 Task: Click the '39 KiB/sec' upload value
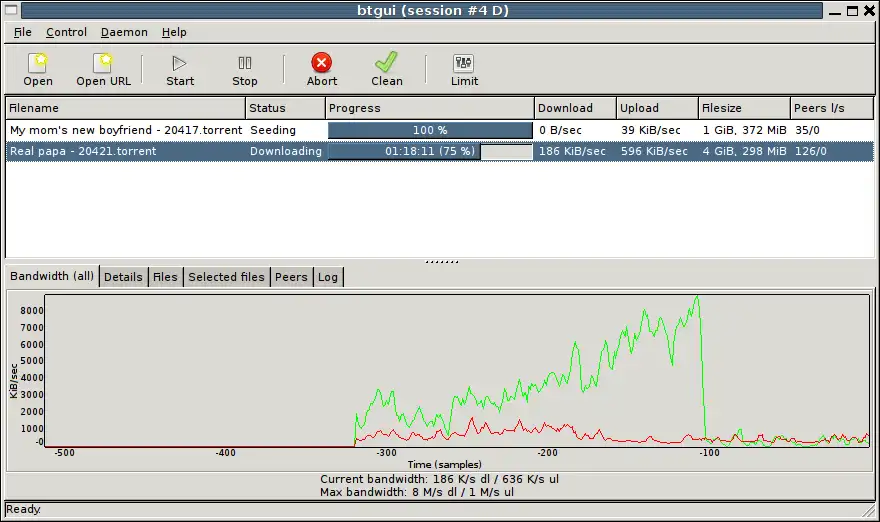coord(650,130)
